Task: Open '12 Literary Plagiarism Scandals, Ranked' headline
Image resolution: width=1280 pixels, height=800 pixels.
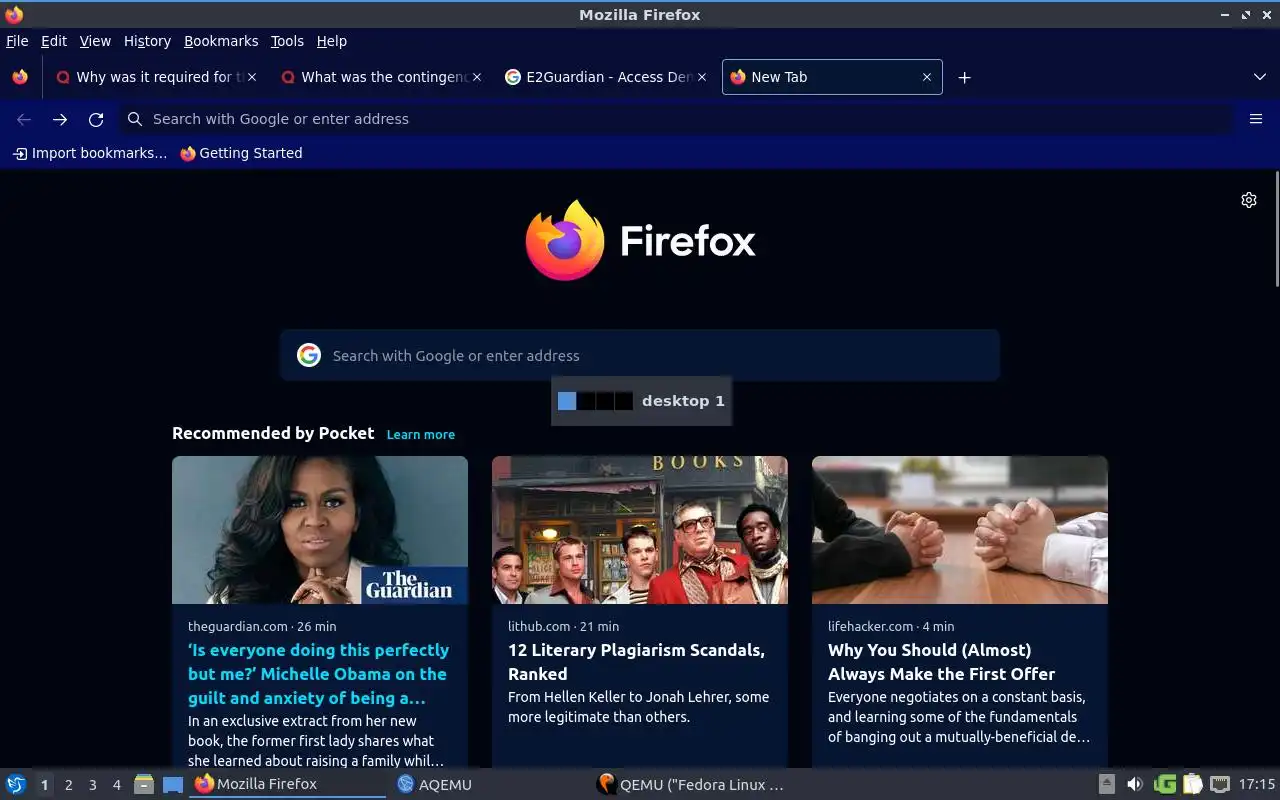Action: tap(636, 662)
